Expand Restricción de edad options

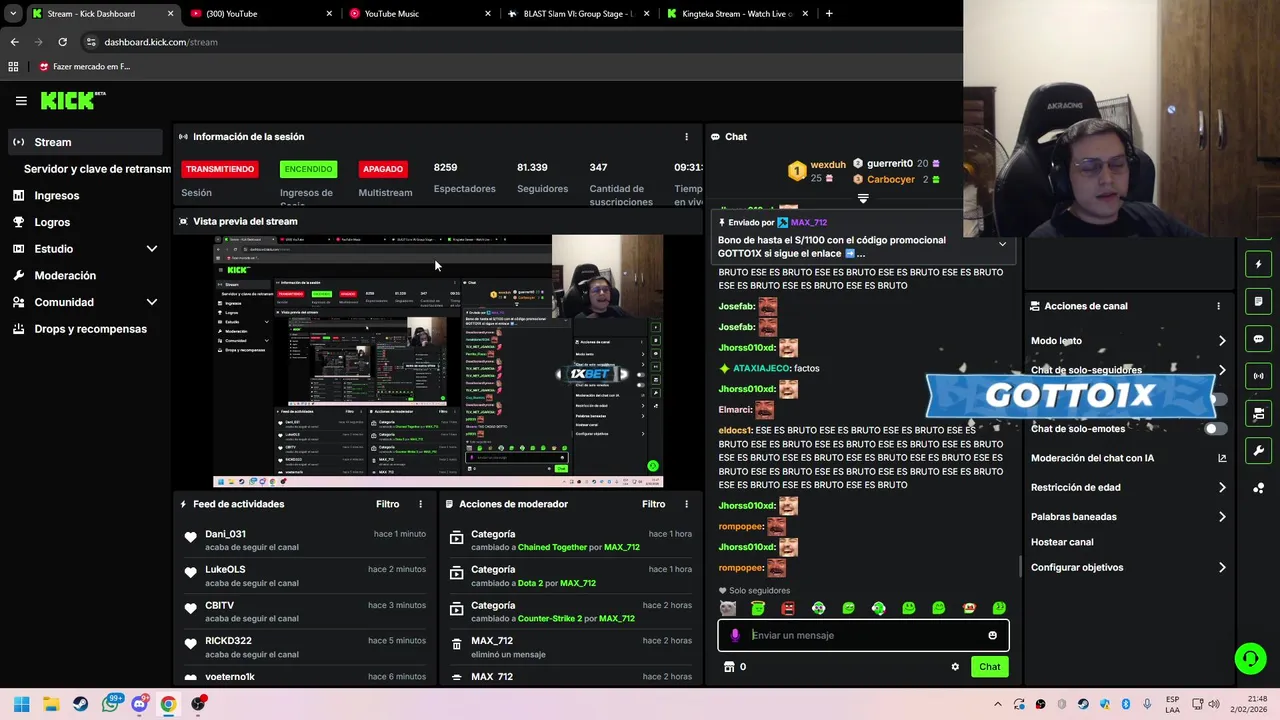[x=1222, y=488]
